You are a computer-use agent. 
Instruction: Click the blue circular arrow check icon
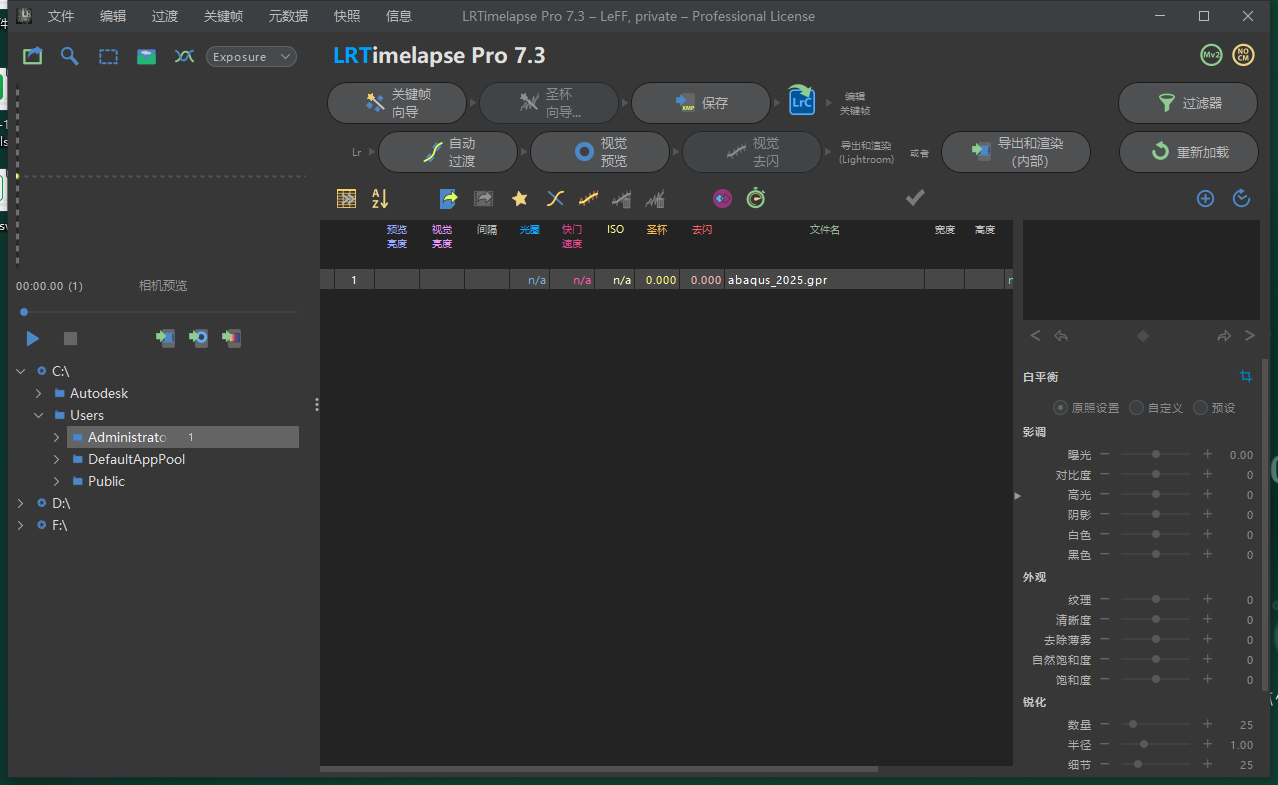tap(1242, 198)
